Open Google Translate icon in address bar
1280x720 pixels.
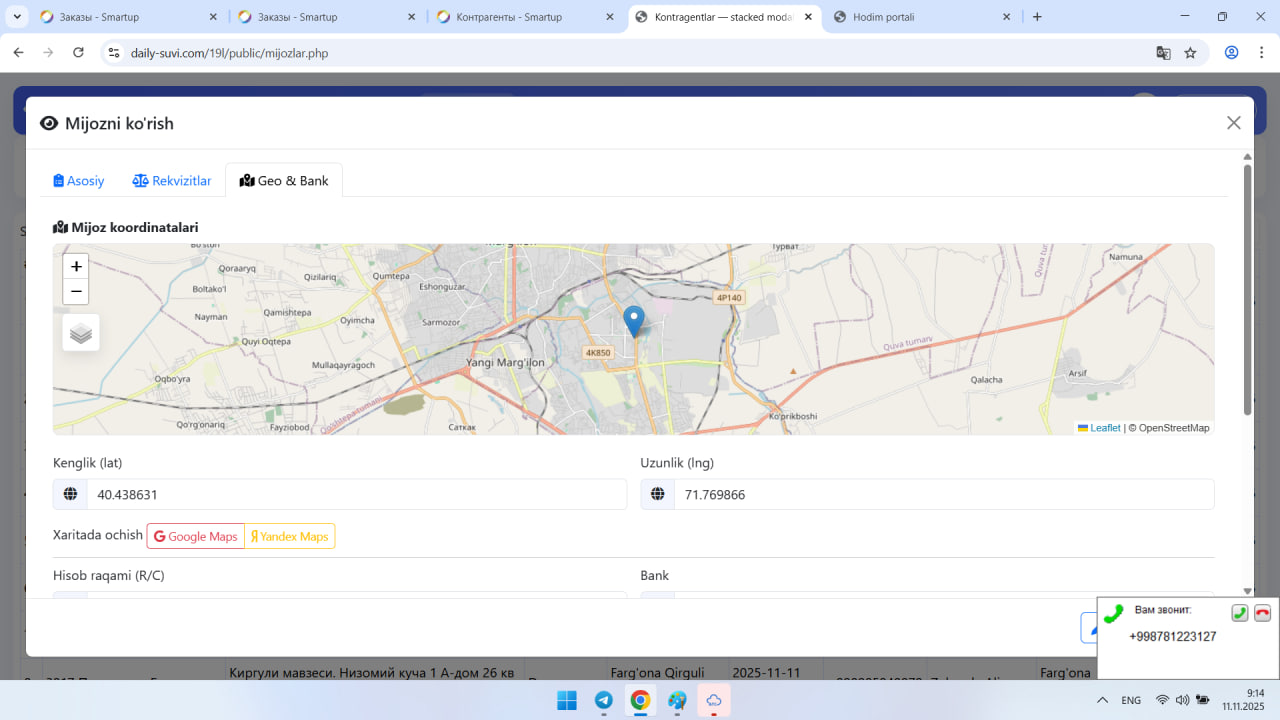point(1163,53)
